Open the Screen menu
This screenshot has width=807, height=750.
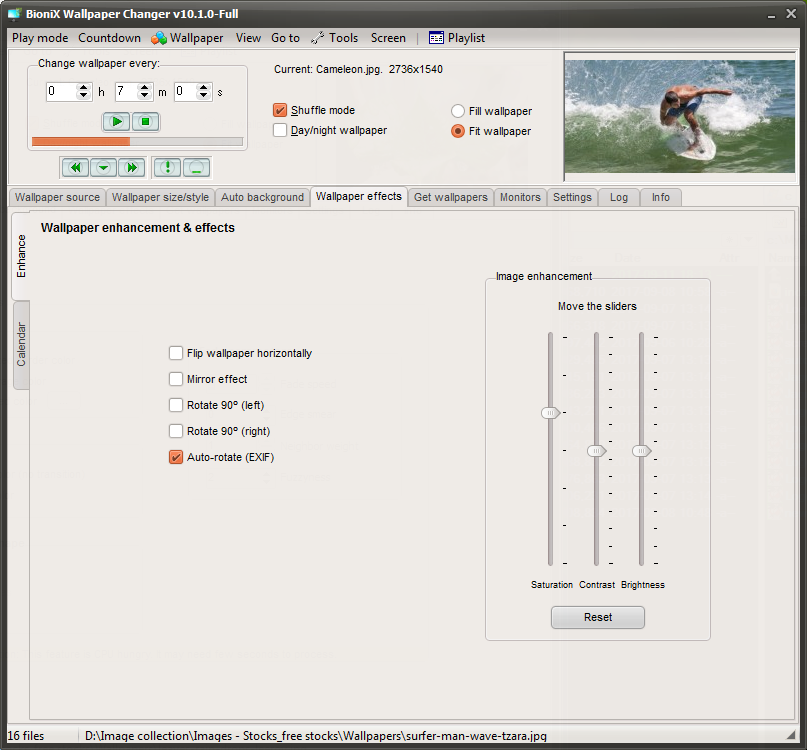tap(388, 38)
